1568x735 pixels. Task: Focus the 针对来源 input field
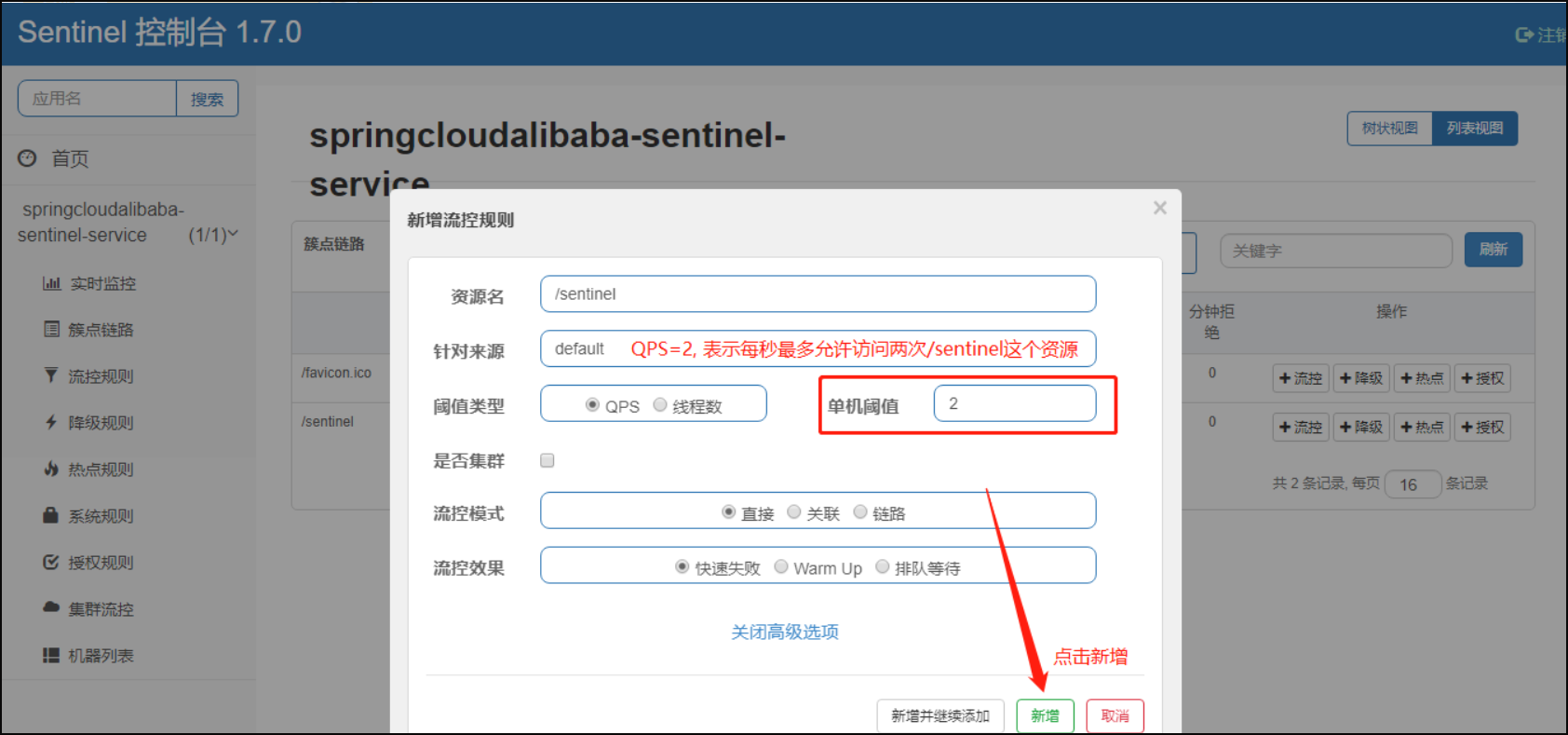click(x=818, y=348)
